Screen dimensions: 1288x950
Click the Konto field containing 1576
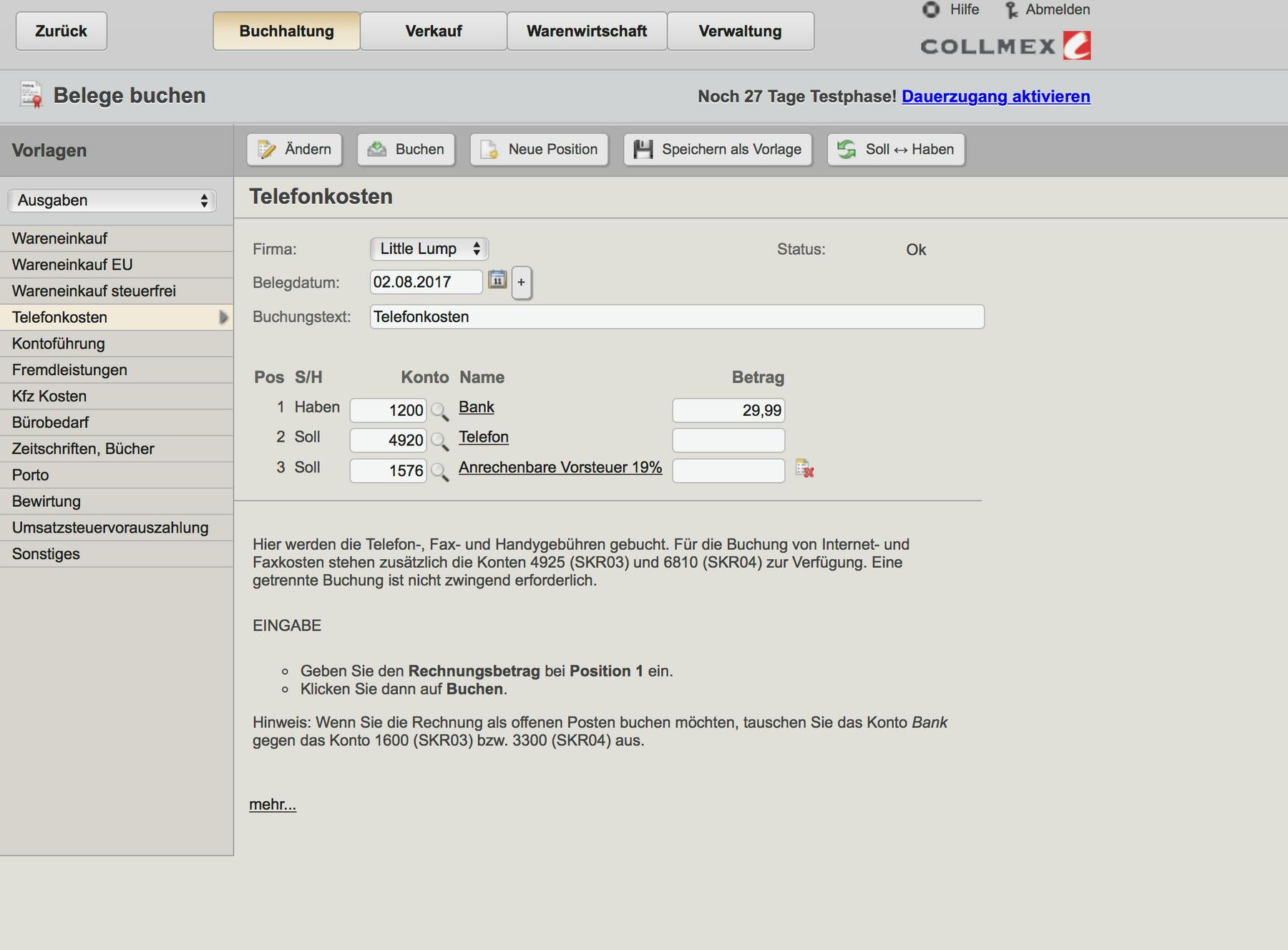pos(388,470)
